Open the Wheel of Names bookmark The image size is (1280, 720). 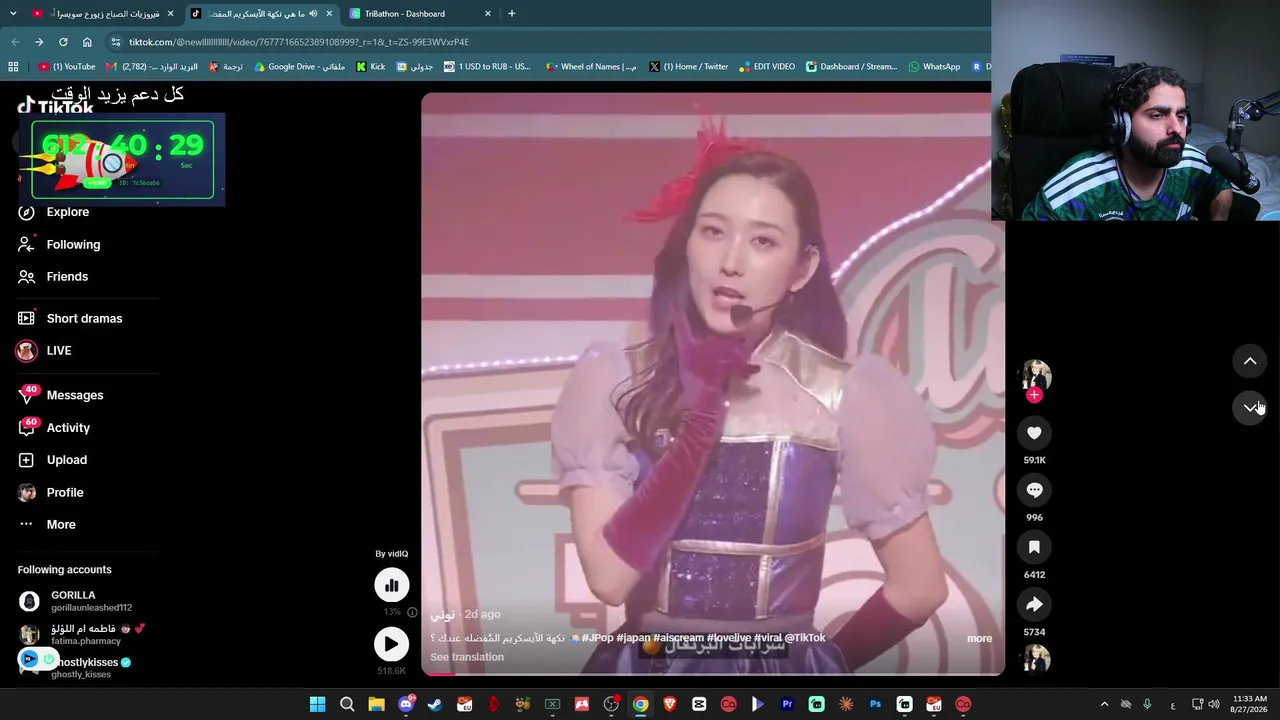[x=591, y=67]
